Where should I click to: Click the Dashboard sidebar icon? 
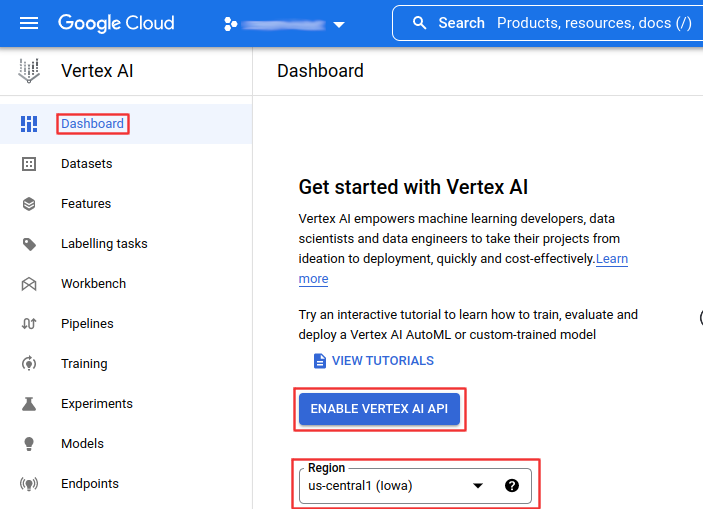point(29,124)
